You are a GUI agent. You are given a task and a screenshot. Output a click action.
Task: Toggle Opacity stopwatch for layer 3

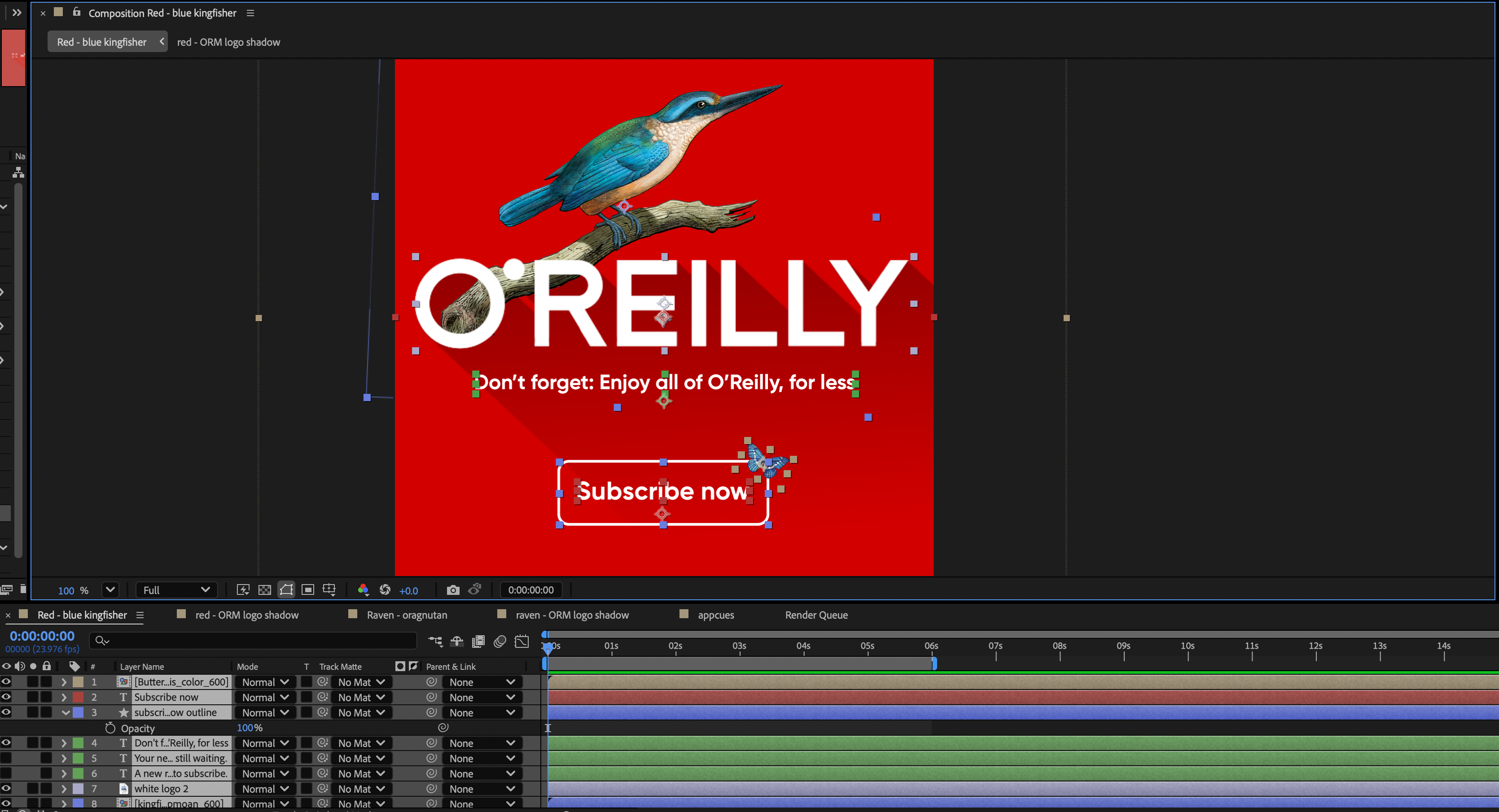pyautogui.click(x=110, y=728)
